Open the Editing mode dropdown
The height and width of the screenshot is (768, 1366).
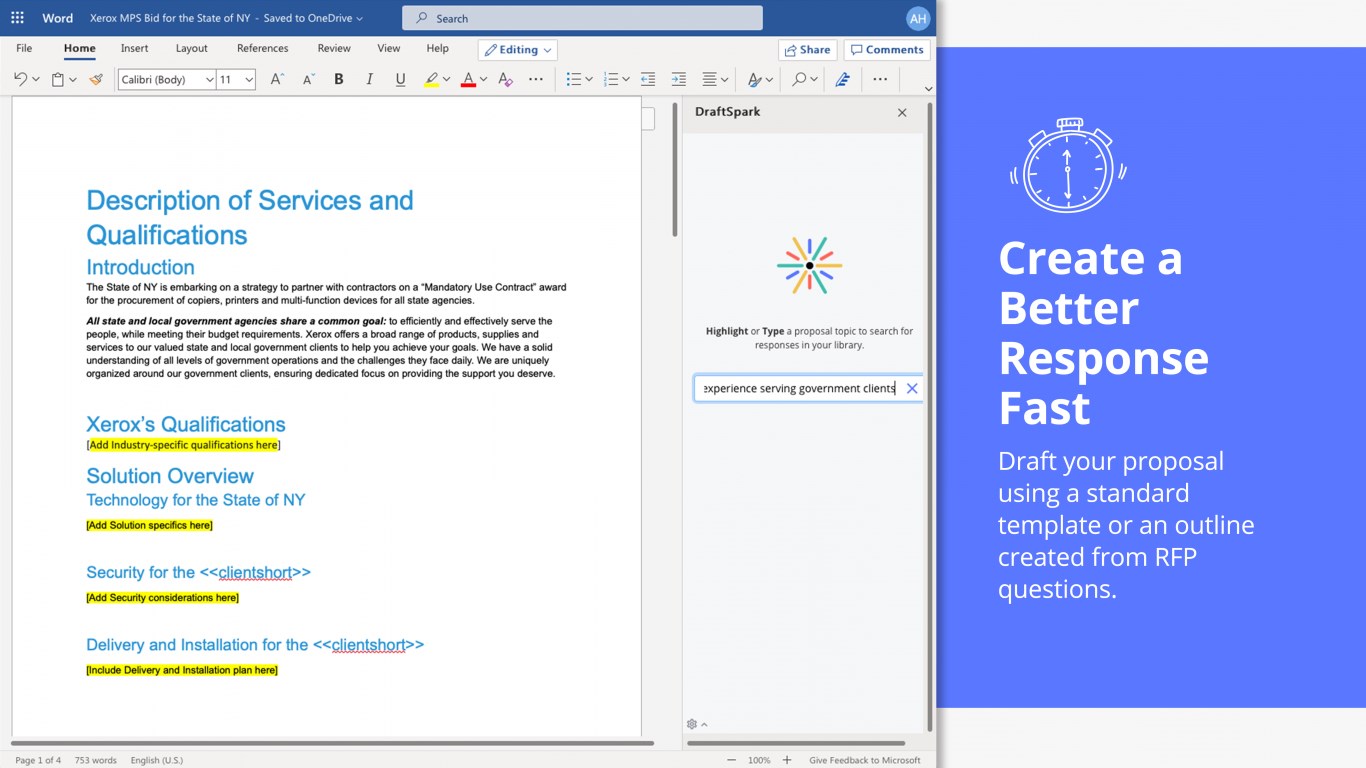coord(518,50)
